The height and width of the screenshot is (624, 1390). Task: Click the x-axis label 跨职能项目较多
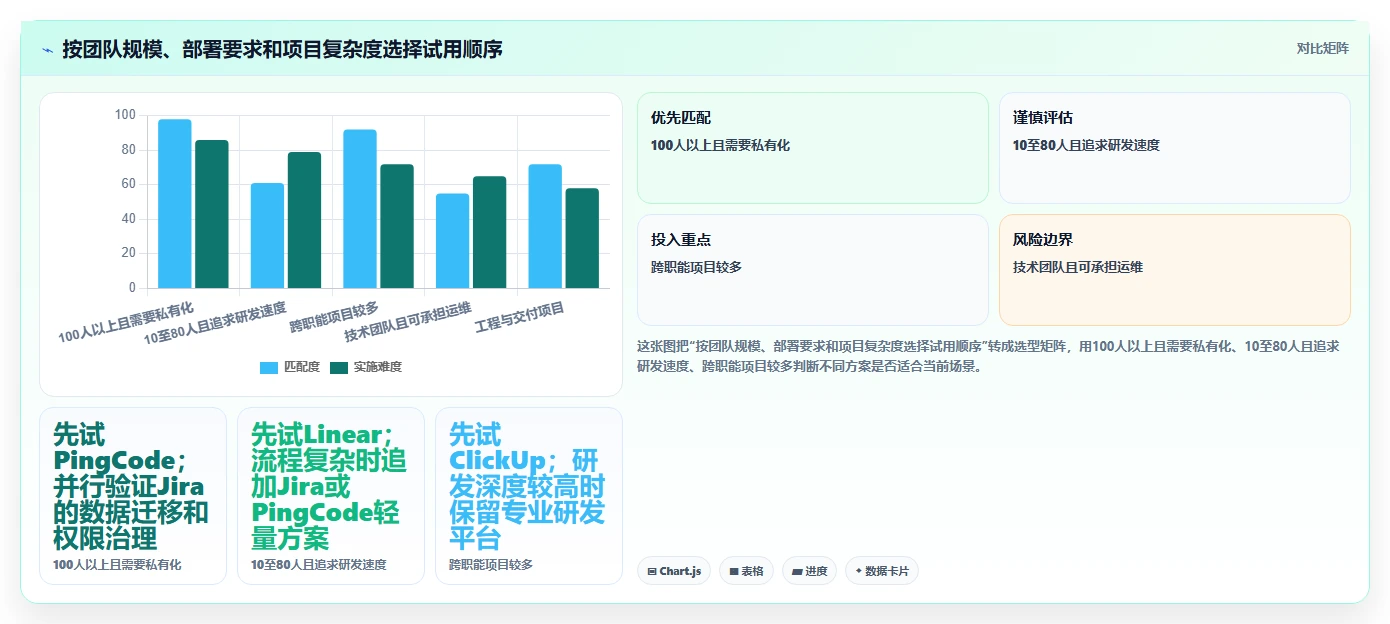(x=335, y=315)
